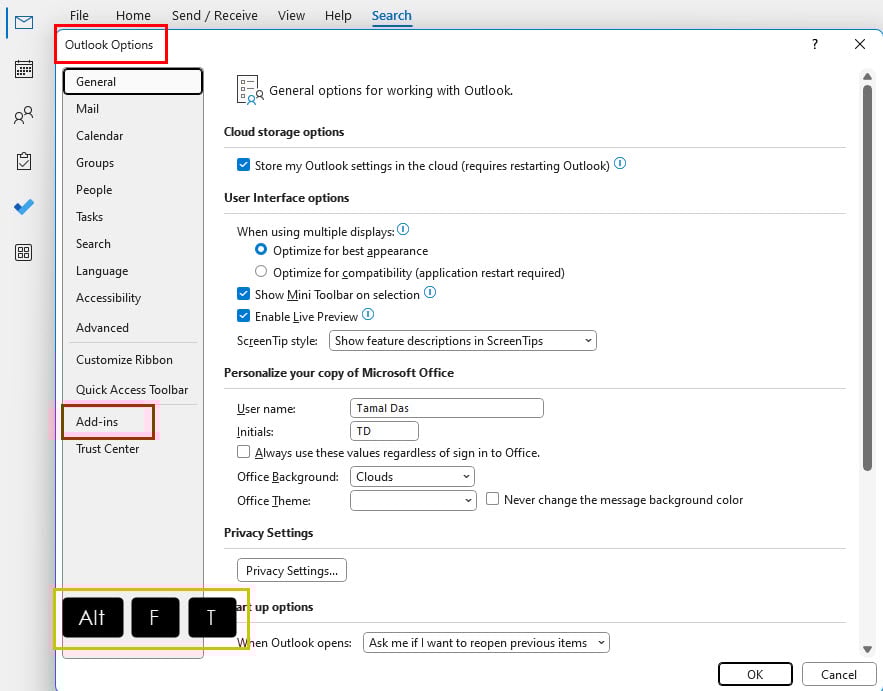This screenshot has width=883, height=691.
Task: Click the scroll down arrow of options pane
Action: tap(867, 649)
